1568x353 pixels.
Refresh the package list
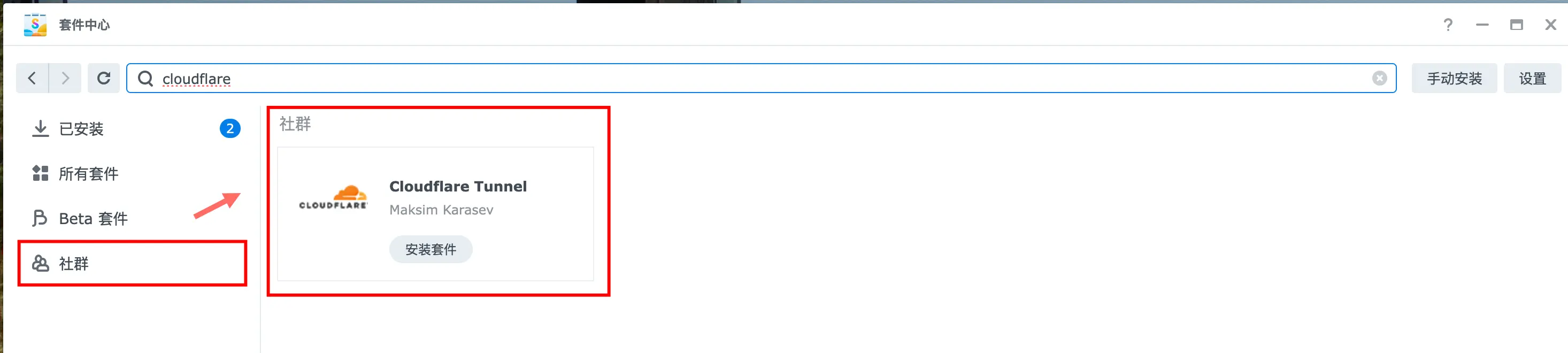[103, 78]
